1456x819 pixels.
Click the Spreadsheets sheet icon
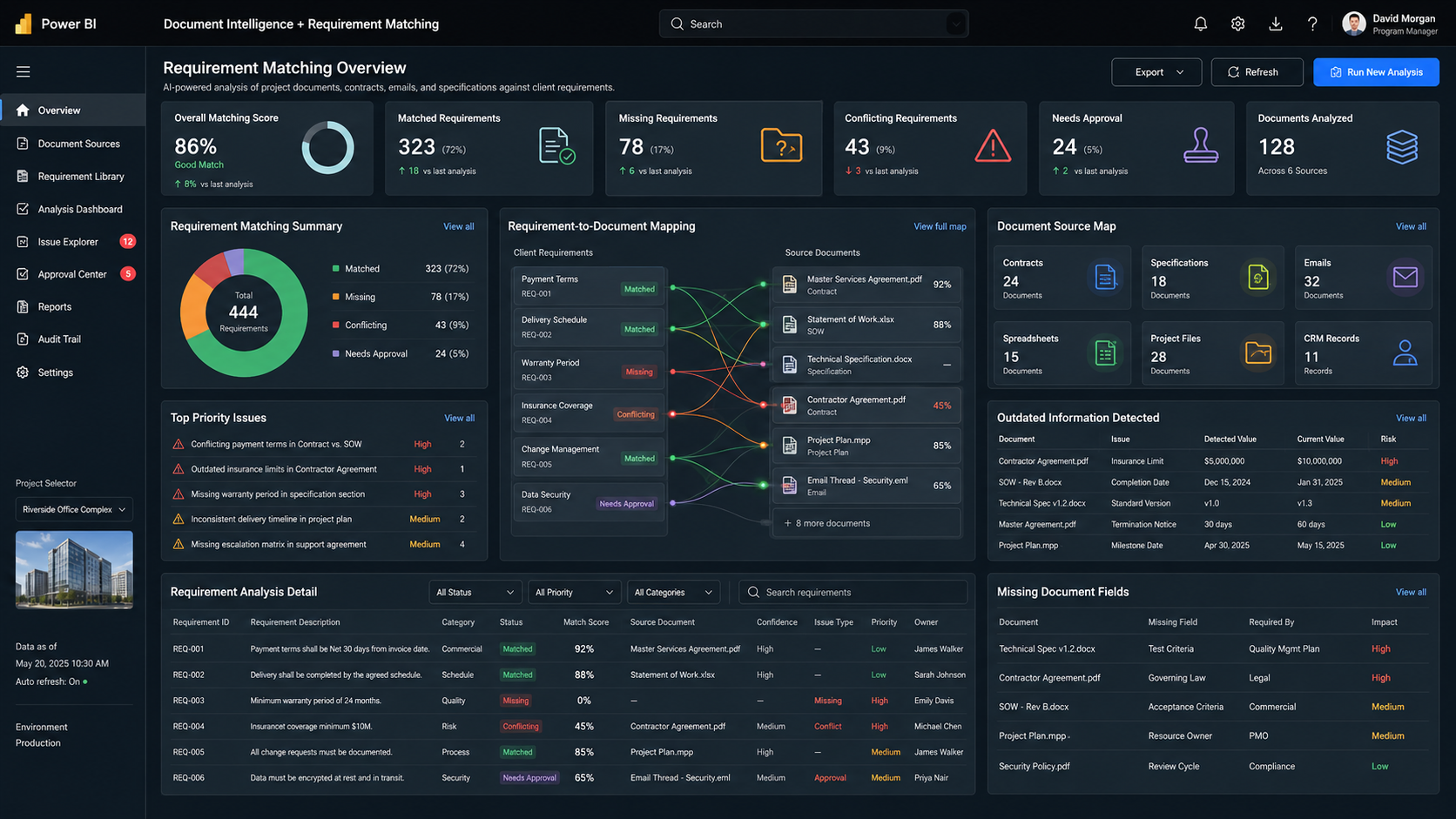coord(1105,352)
